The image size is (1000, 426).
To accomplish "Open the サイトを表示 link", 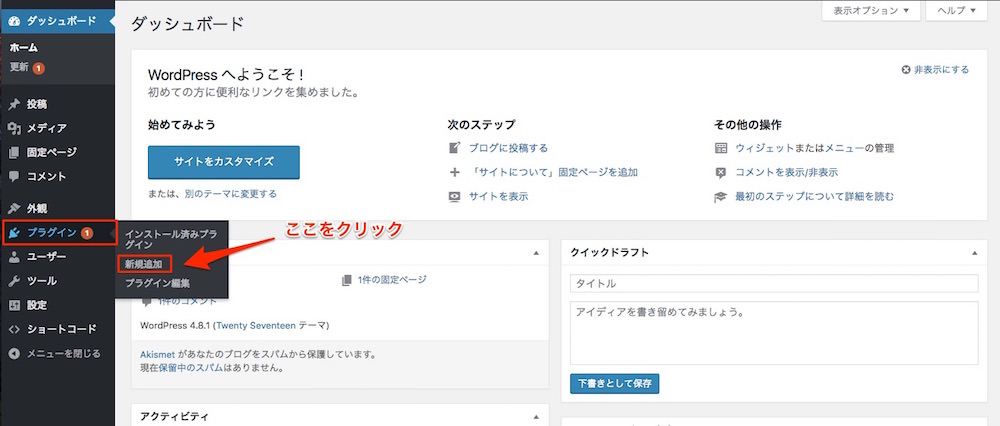I will point(498,196).
